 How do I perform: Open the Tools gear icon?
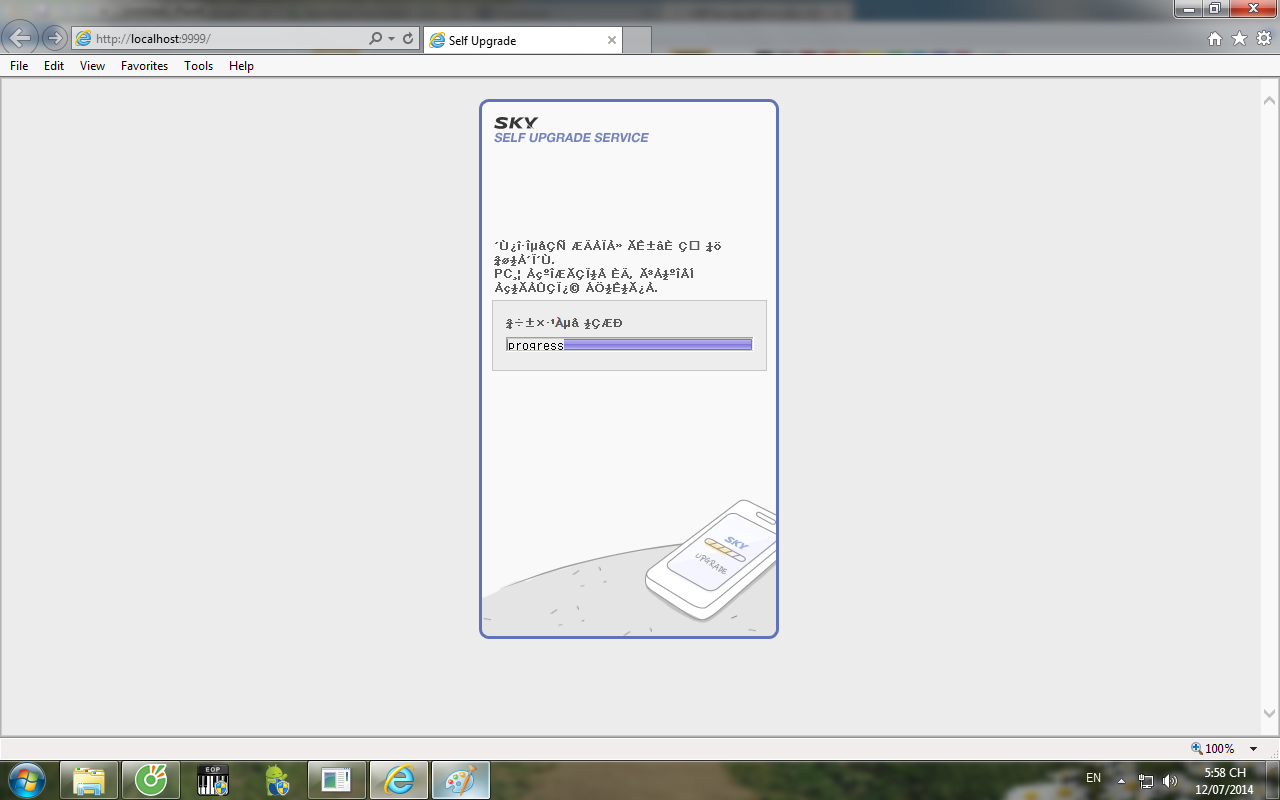click(x=1263, y=38)
